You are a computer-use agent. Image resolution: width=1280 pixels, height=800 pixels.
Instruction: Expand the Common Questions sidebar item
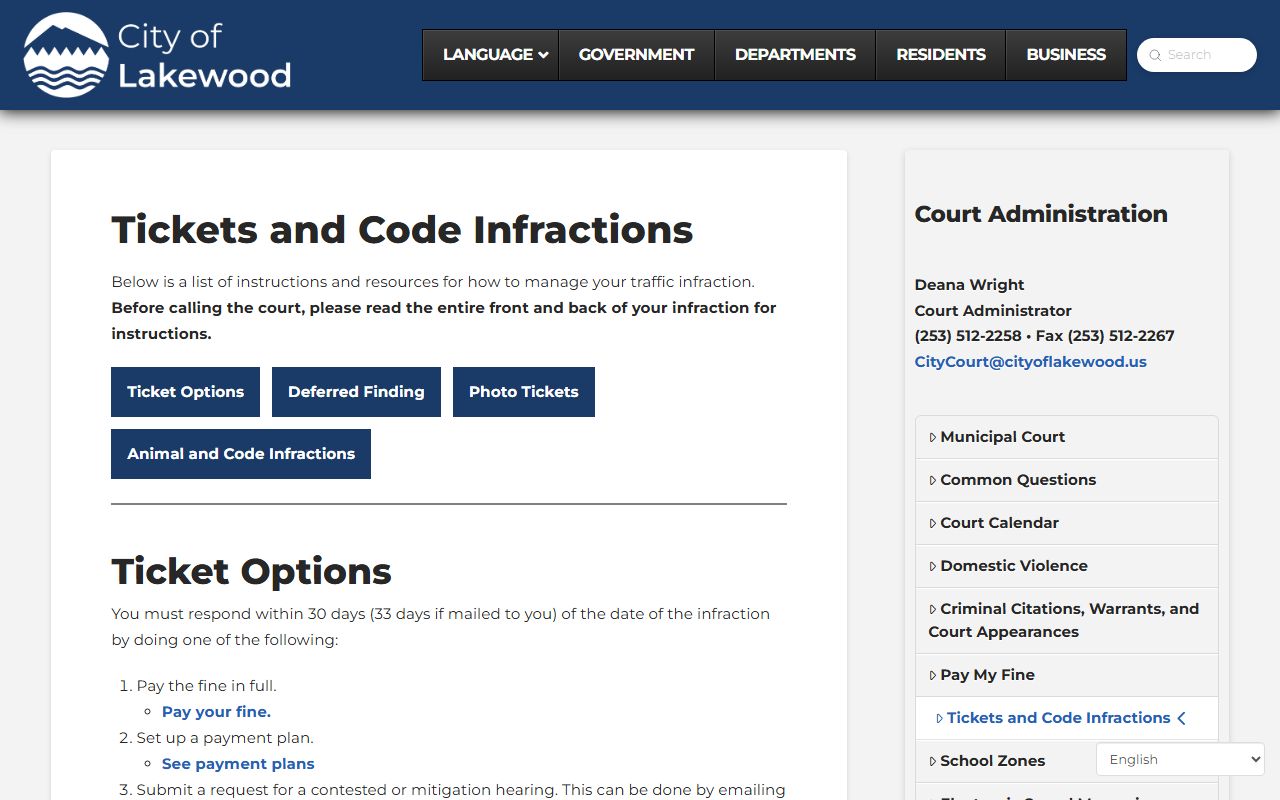pyautogui.click(x=1017, y=480)
